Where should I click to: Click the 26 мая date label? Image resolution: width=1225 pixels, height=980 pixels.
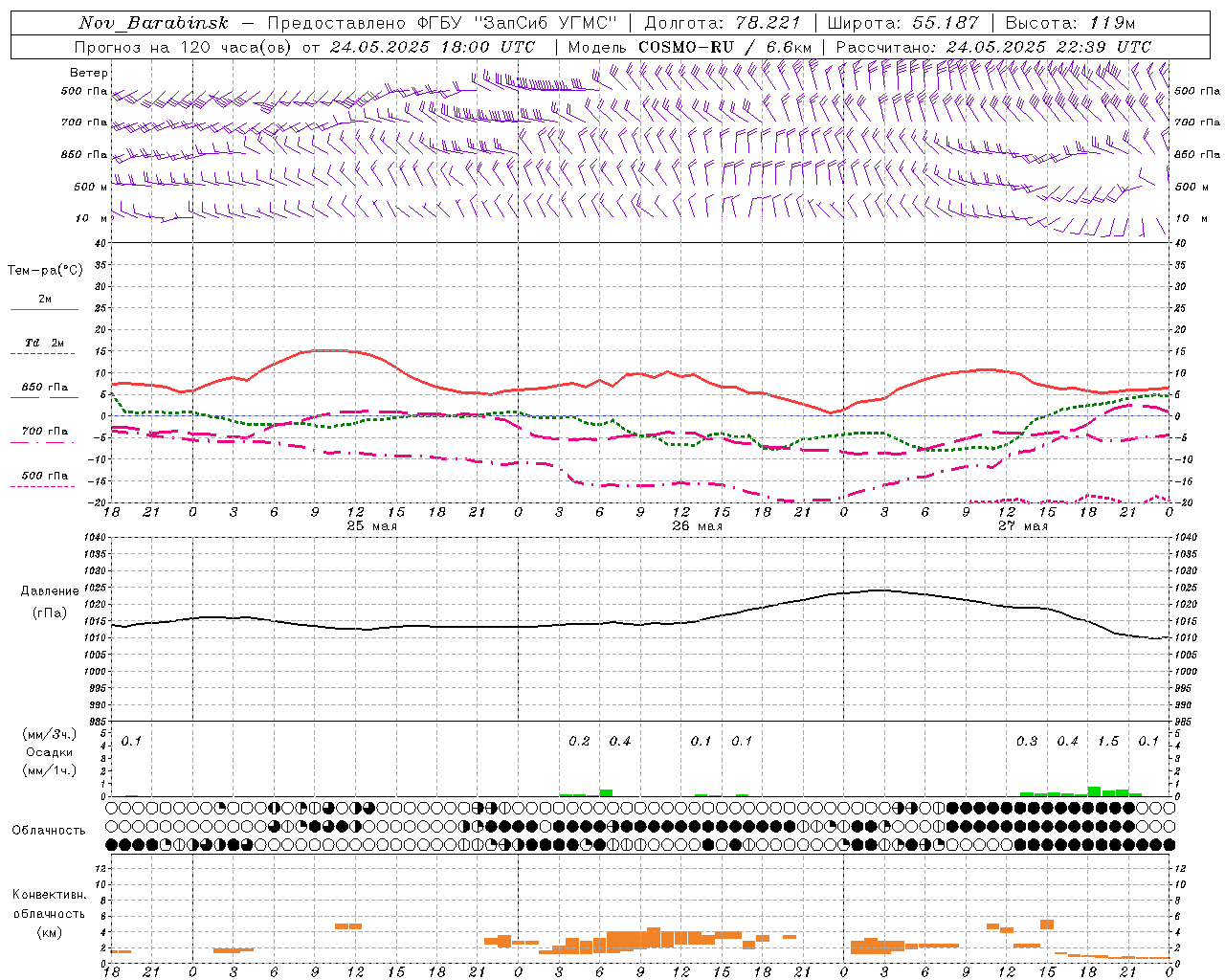coord(698,526)
